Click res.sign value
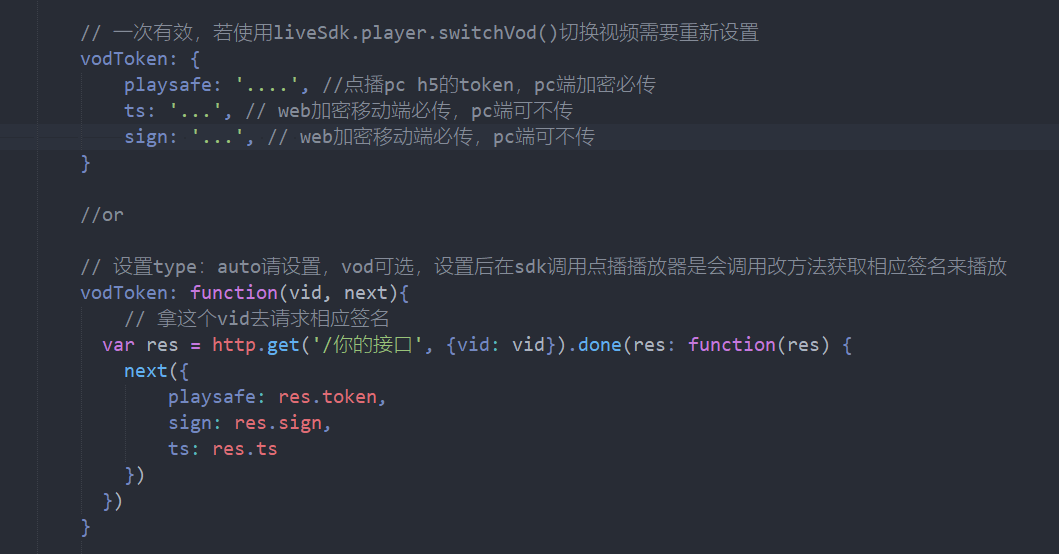Viewport: 1059px width, 554px height. (282, 423)
